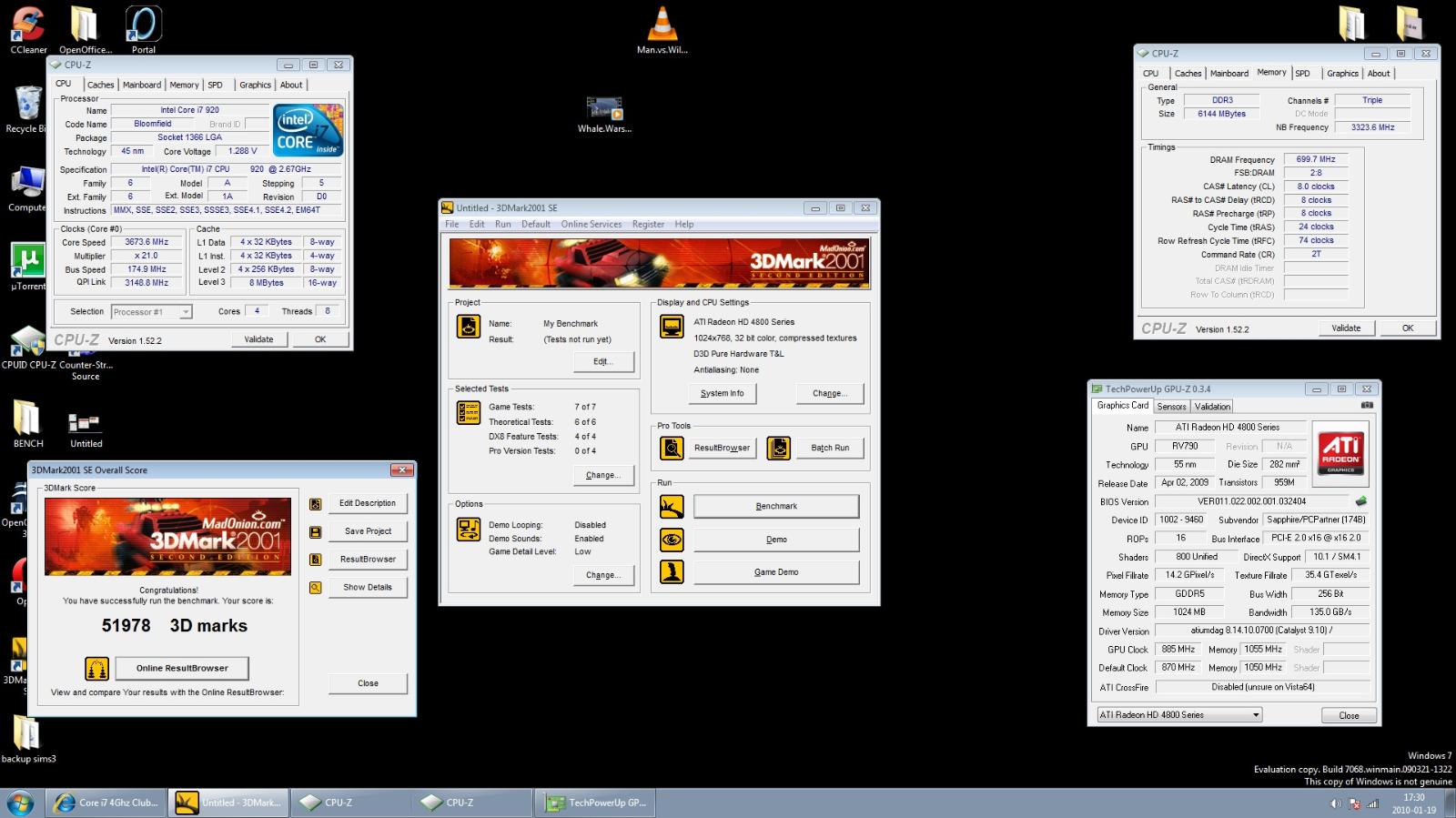Click the Show Details button
Image resolution: width=1456 pixels, height=818 pixels.
[x=368, y=588]
